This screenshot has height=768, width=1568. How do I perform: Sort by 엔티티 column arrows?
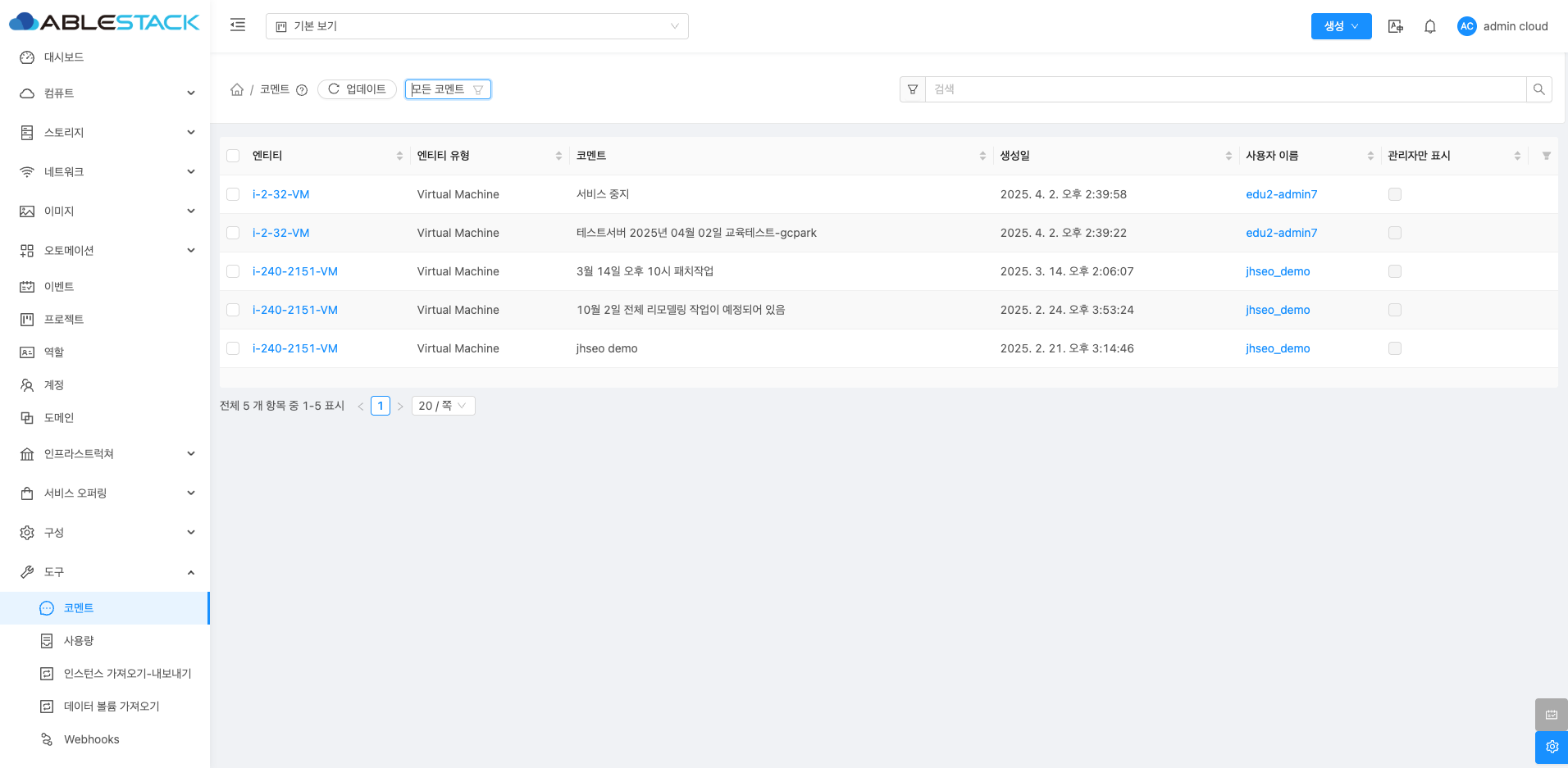point(399,156)
